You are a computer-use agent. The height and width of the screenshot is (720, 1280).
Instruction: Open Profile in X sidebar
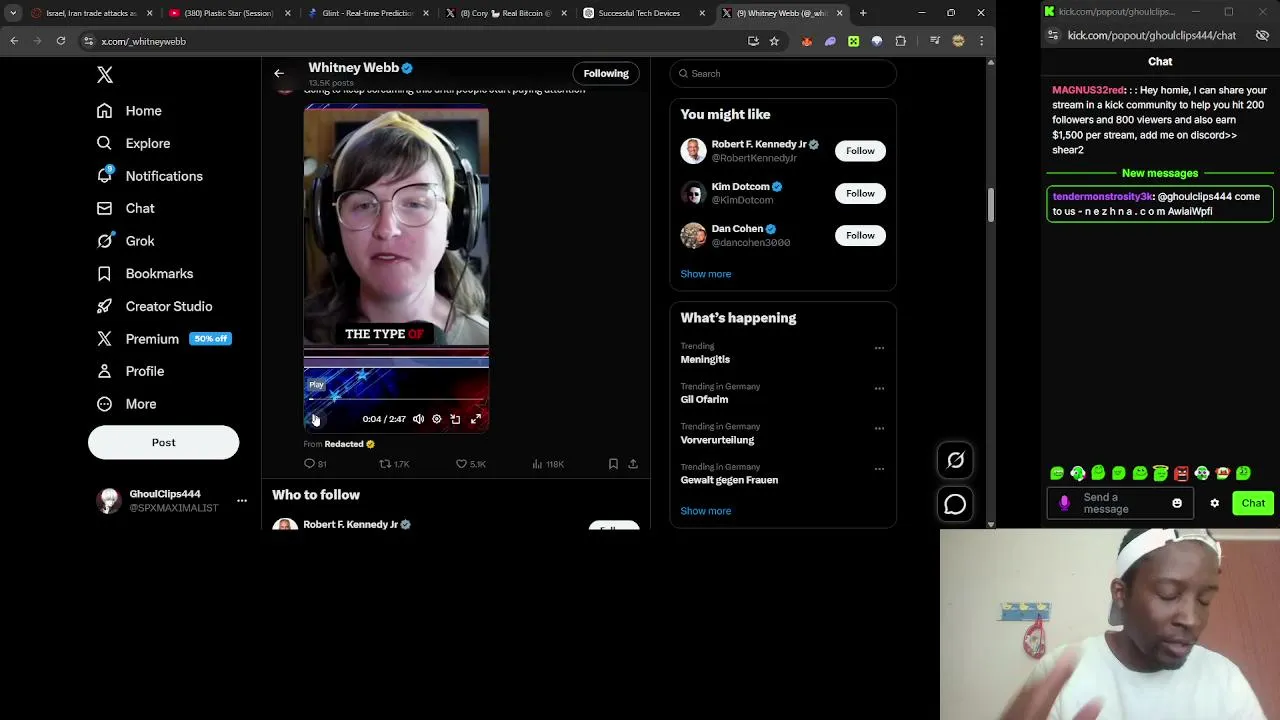pos(130,371)
